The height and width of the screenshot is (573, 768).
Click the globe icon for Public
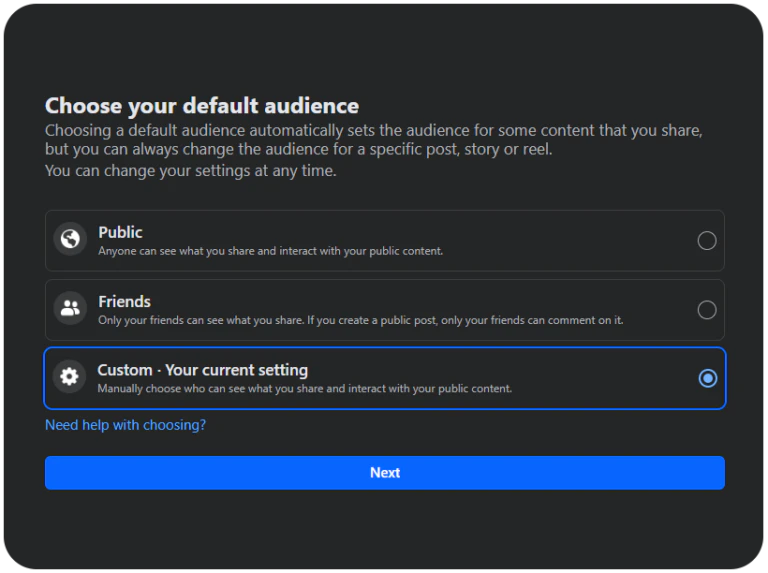pos(70,239)
